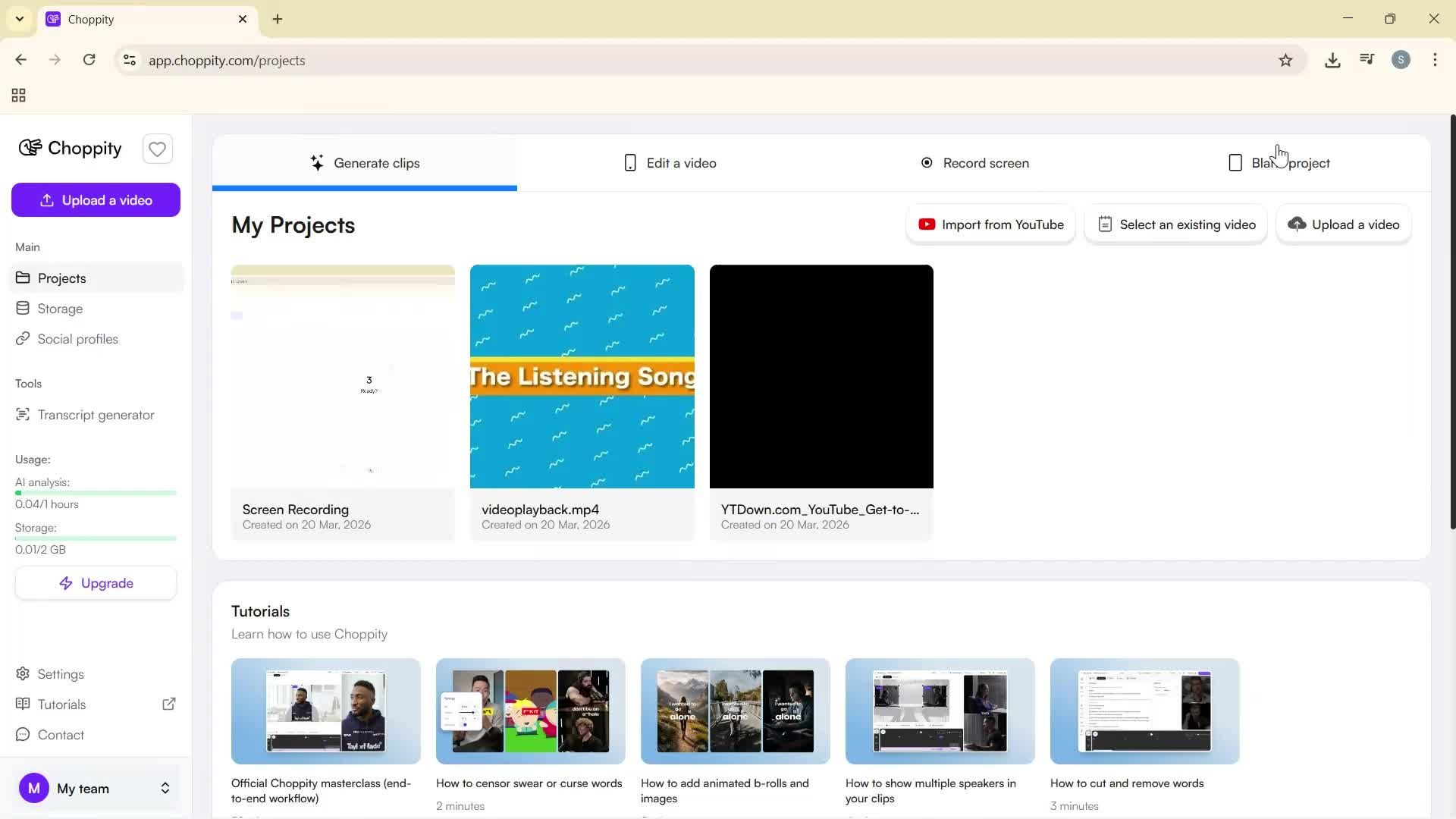This screenshot has height=819, width=1456.
Task: Click the media control icon in toolbar
Action: click(1367, 60)
